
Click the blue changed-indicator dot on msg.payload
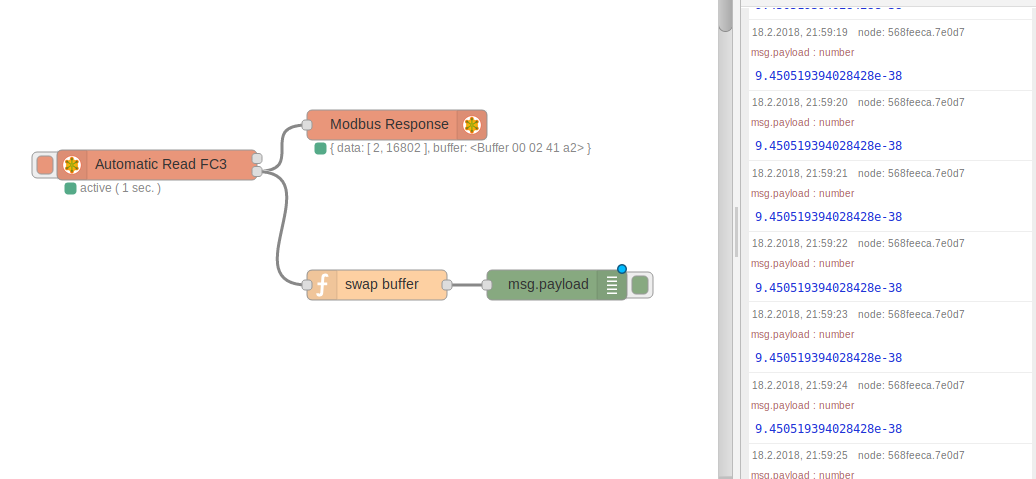pos(622,269)
